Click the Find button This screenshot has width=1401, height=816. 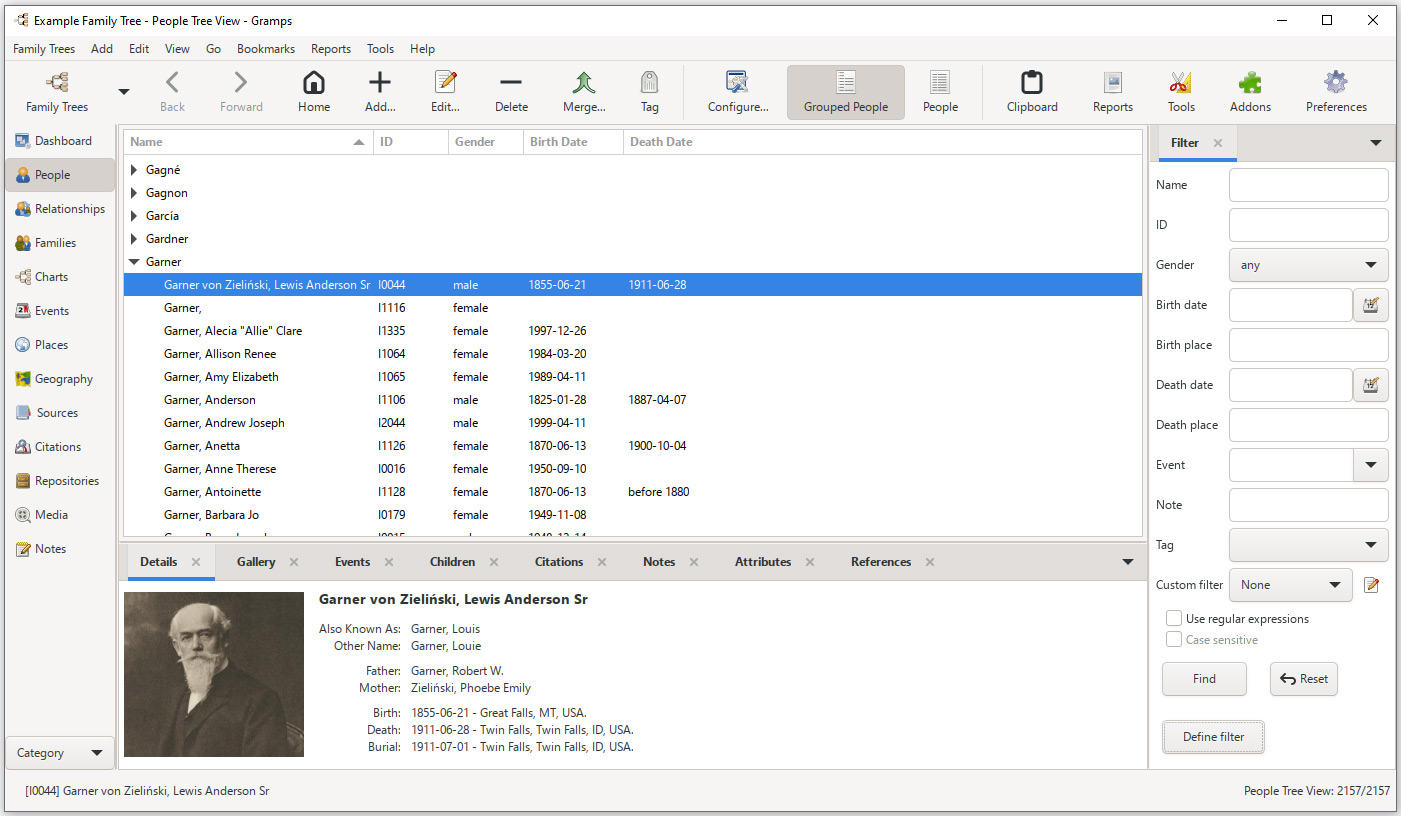click(x=1204, y=679)
